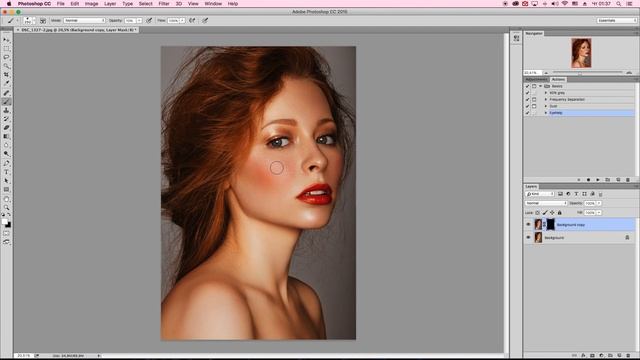Switch to the Actions tab

coord(558,80)
